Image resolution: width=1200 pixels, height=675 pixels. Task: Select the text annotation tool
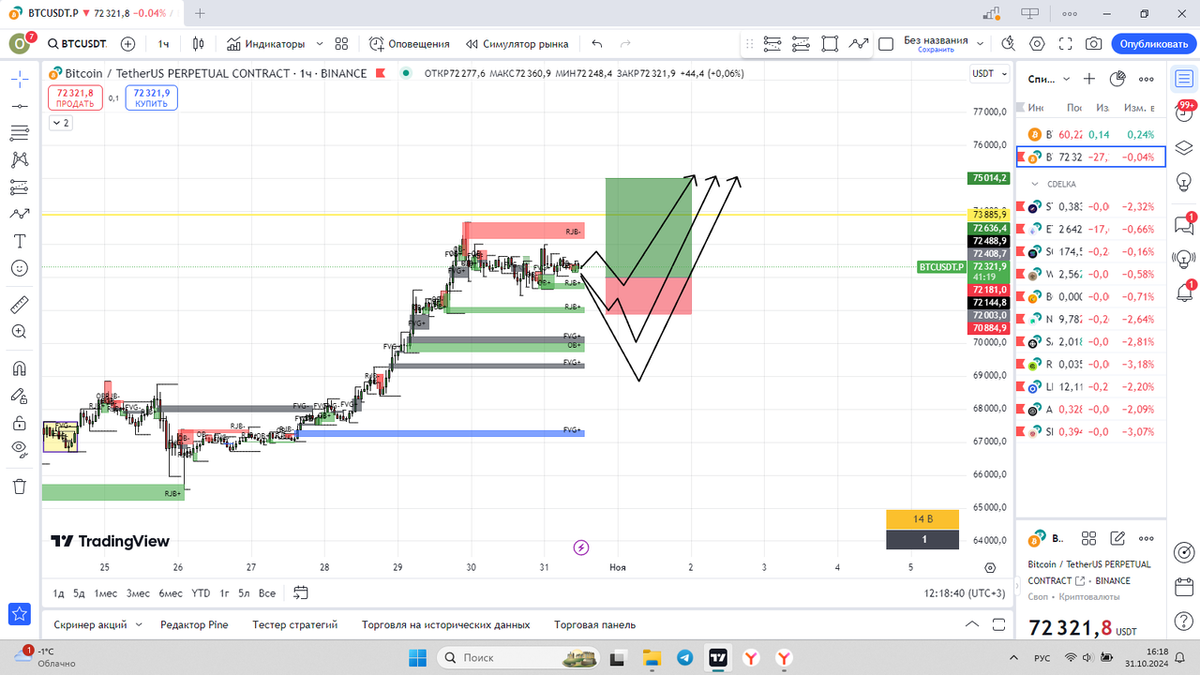click(x=19, y=241)
